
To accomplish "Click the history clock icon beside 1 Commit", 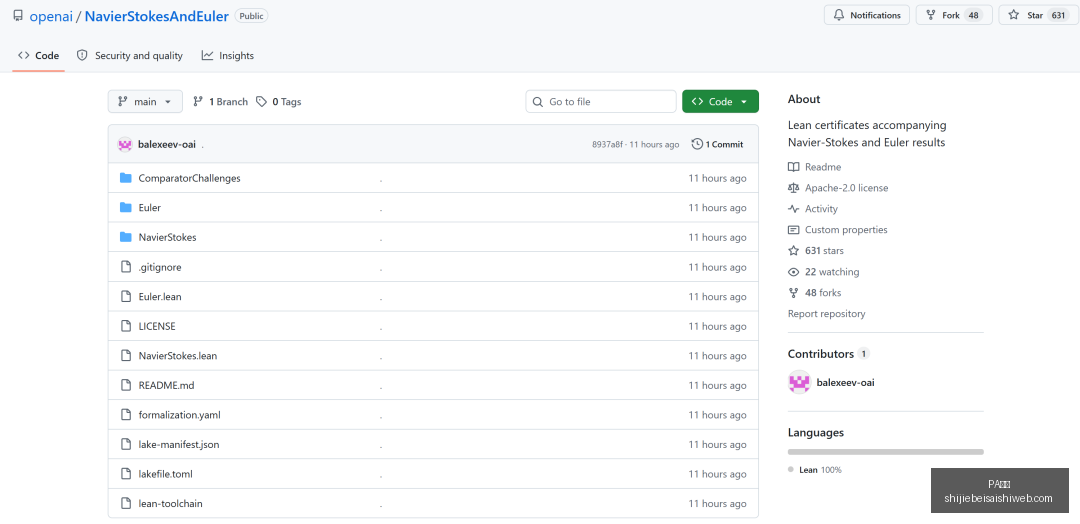I will pyautogui.click(x=697, y=144).
